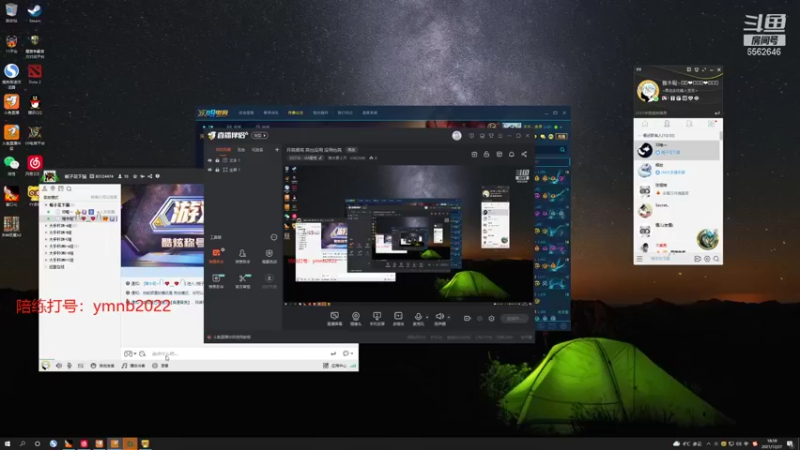Click the screen capture source icon in bottom bar
Image resolution: width=800 pixels, height=450 pixels.
coord(334,318)
